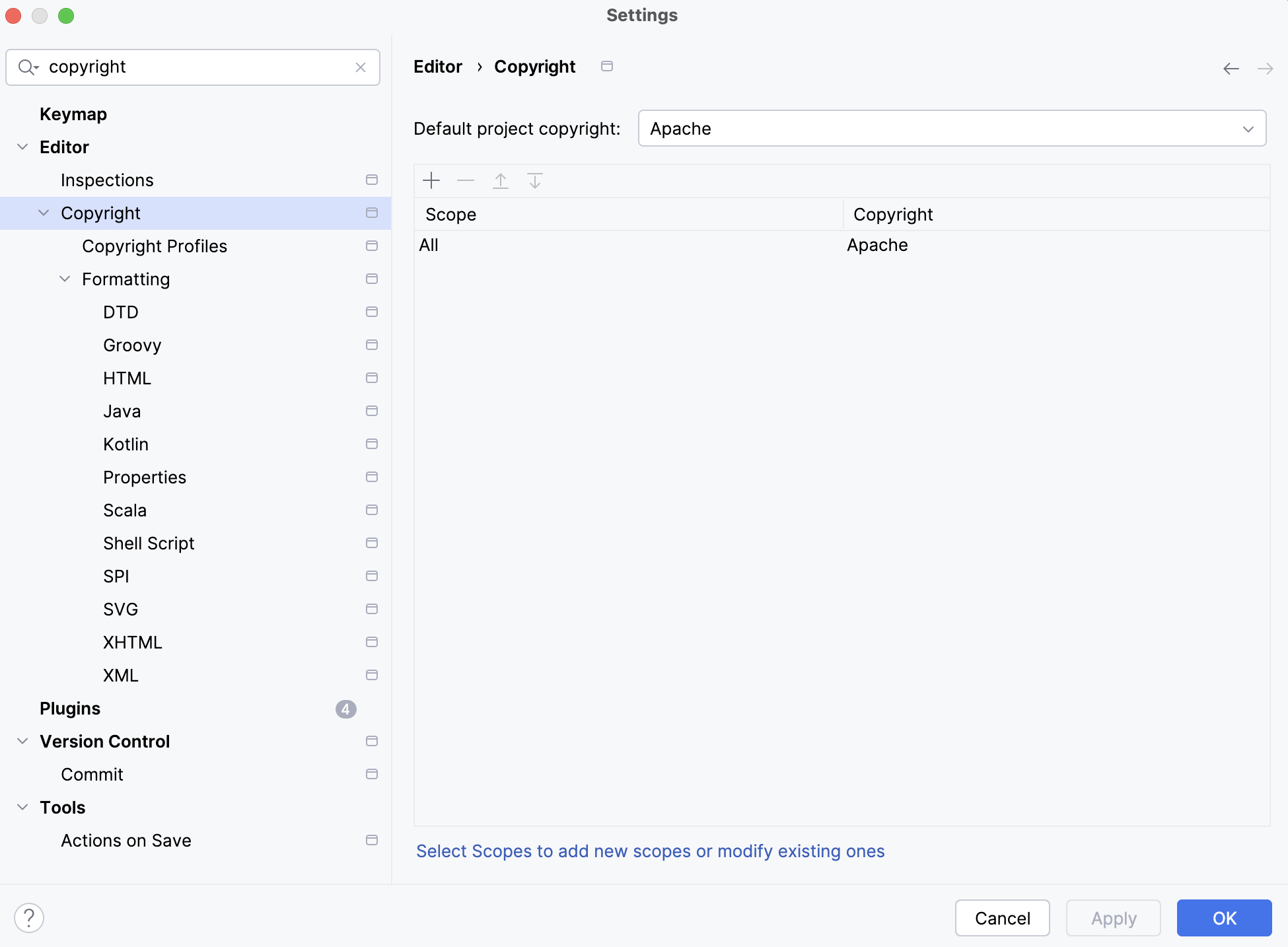Select Editor in the breadcrumb

coord(437,66)
